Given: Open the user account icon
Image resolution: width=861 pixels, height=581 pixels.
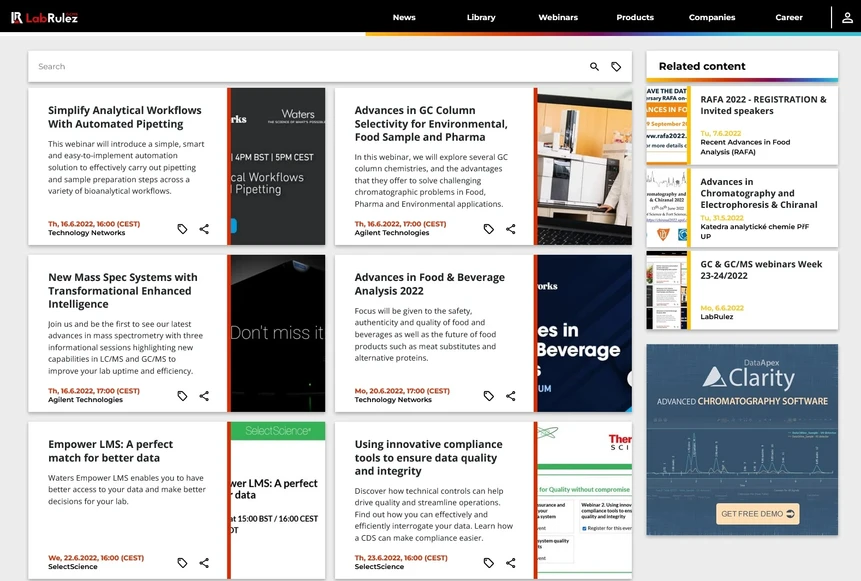Looking at the screenshot, I should click(847, 18).
